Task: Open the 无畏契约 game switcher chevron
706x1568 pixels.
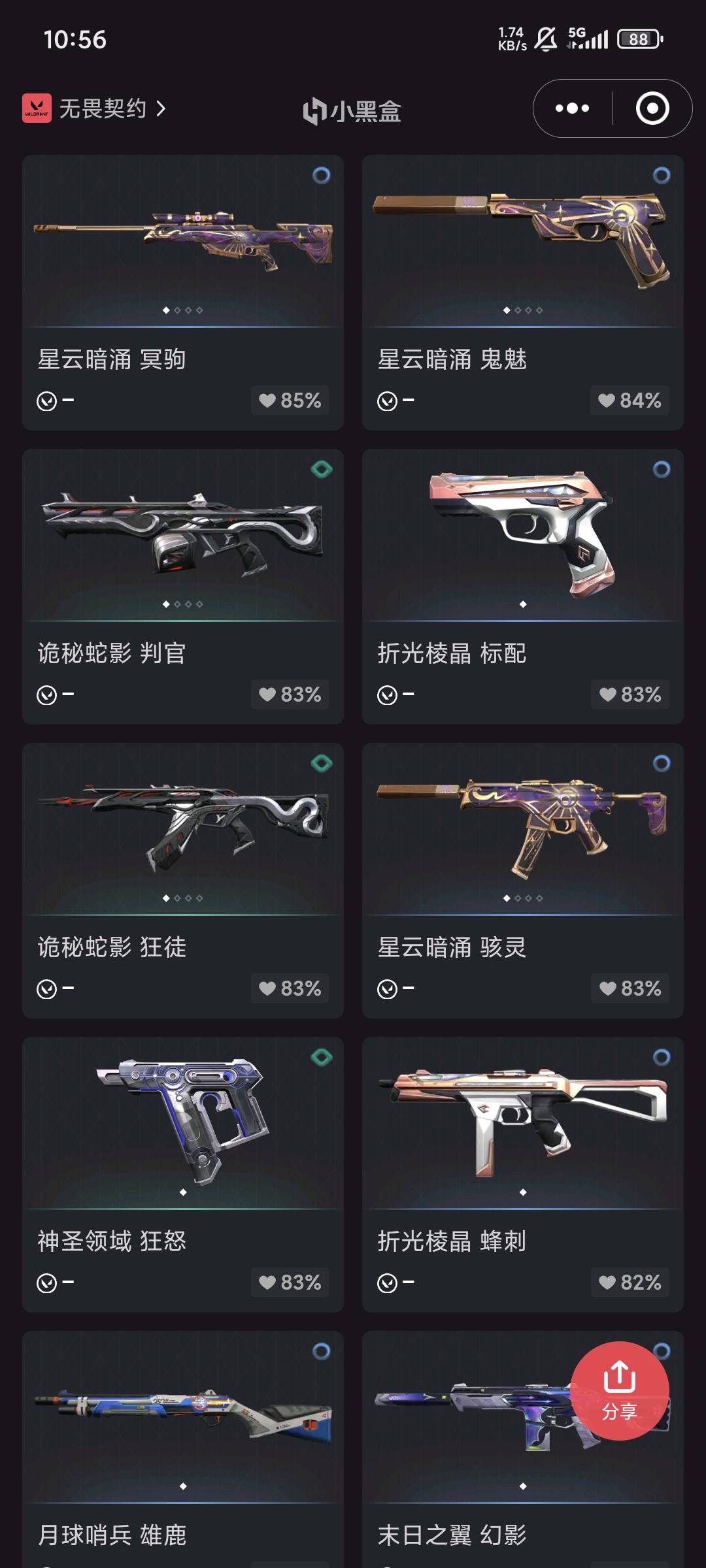Action: [161, 108]
